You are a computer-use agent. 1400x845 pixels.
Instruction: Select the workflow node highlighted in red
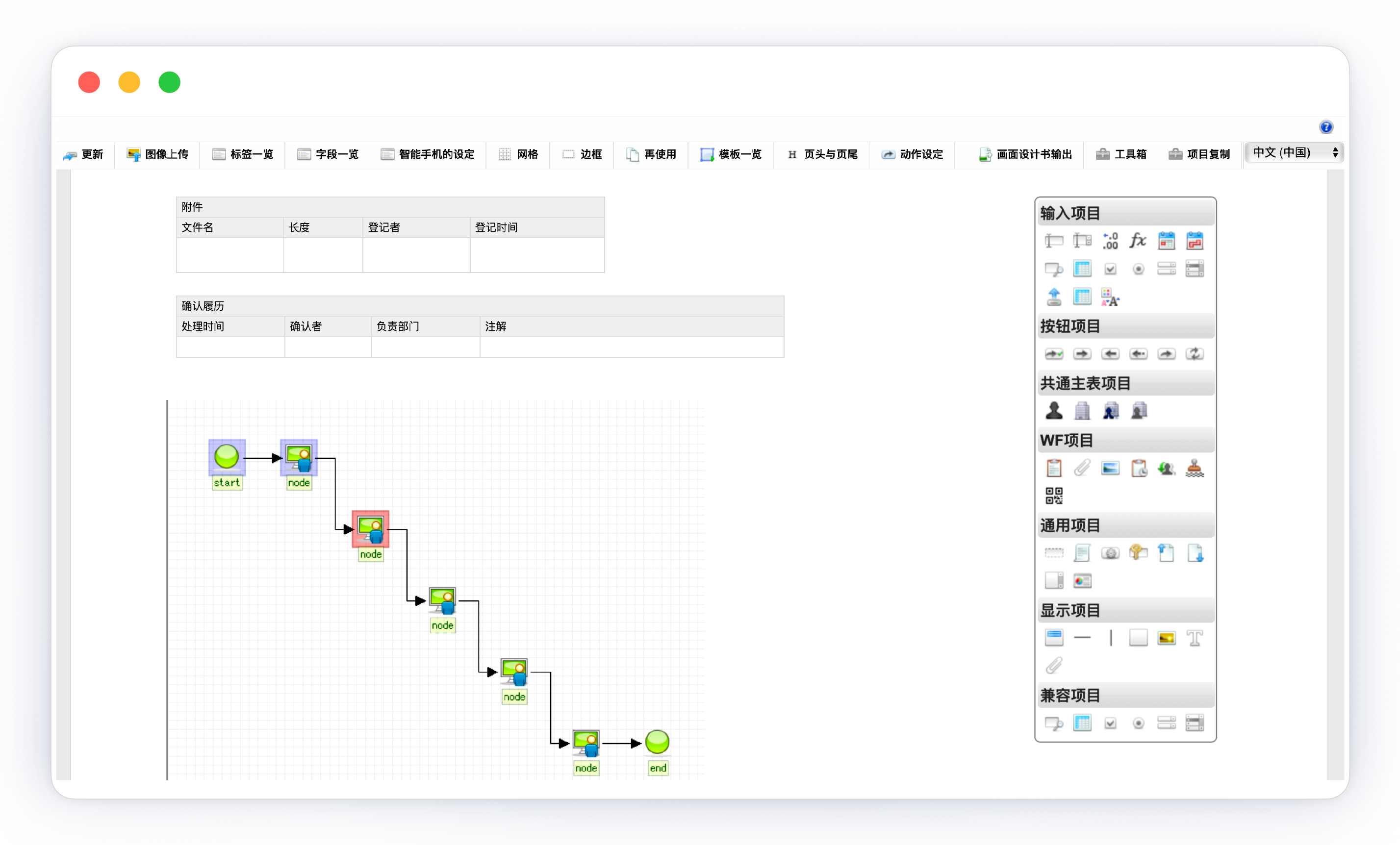(370, 529)
